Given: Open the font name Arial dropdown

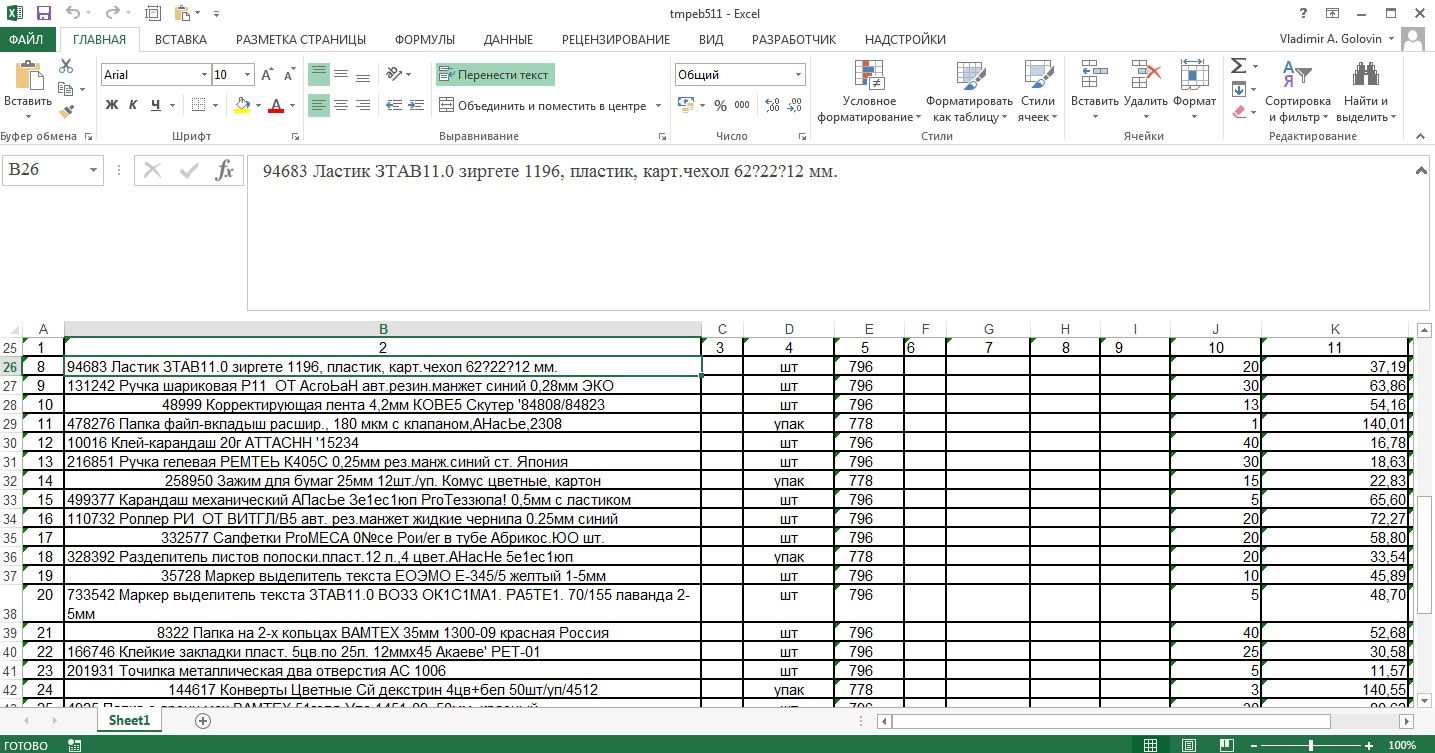Looking at the screenshot, I should pyautogui.click(x=204, y=75).
